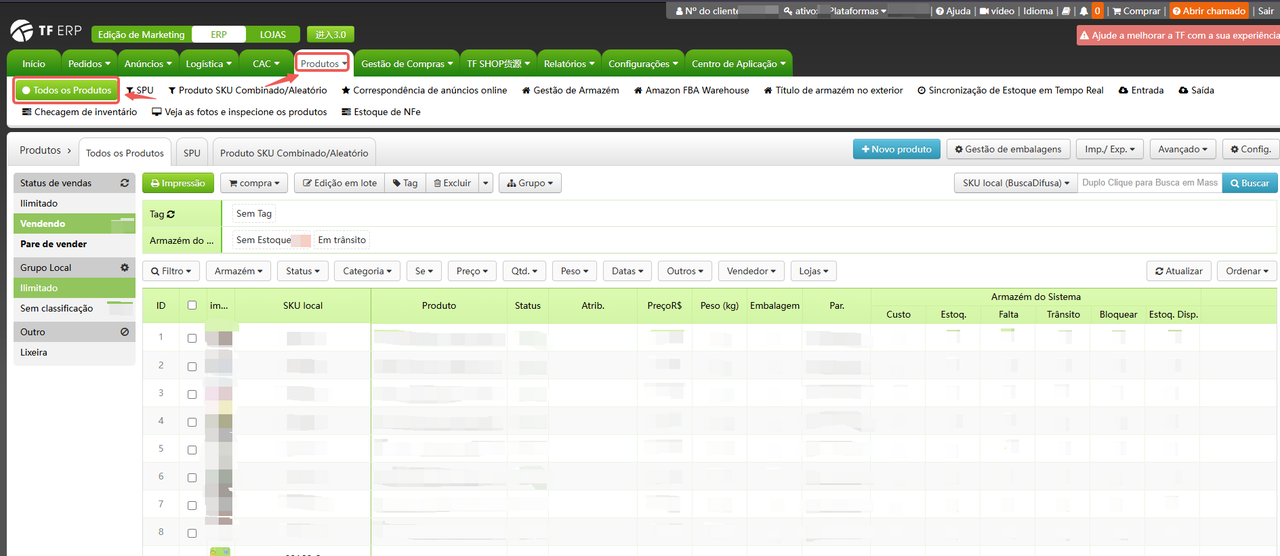Check the checkbox for row 2
The image size is (1280, 556).
[x=192, y=366]
